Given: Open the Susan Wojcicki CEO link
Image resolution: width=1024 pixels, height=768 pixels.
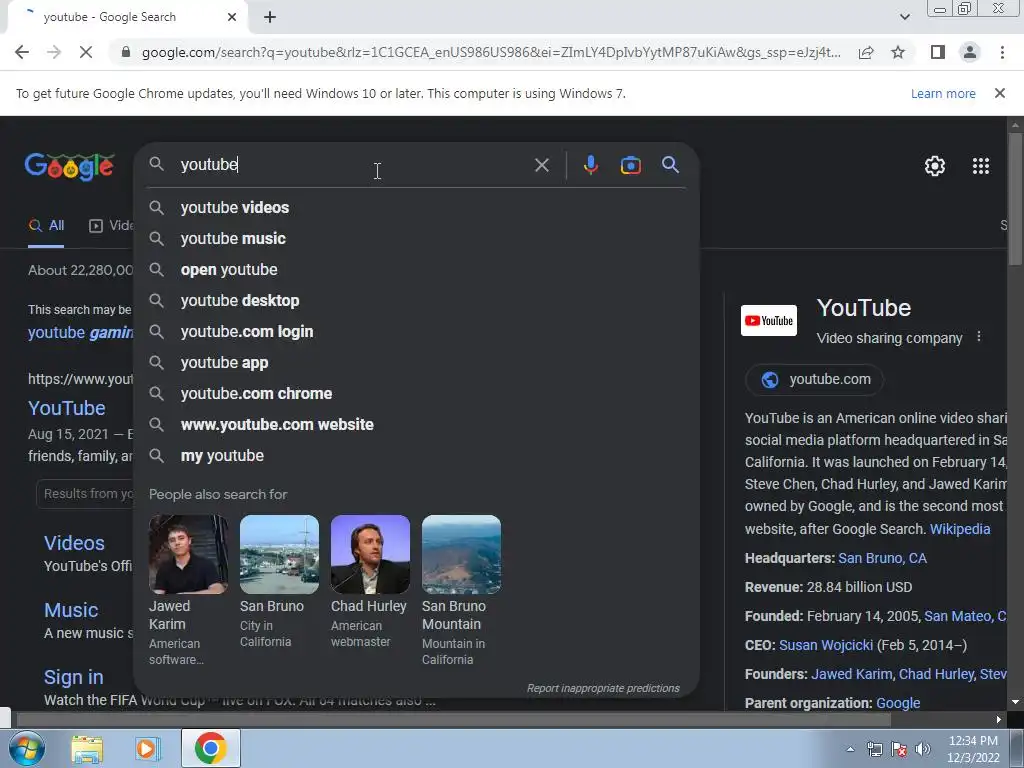Looking at the screenshot, I should click(x=825, y=645).
